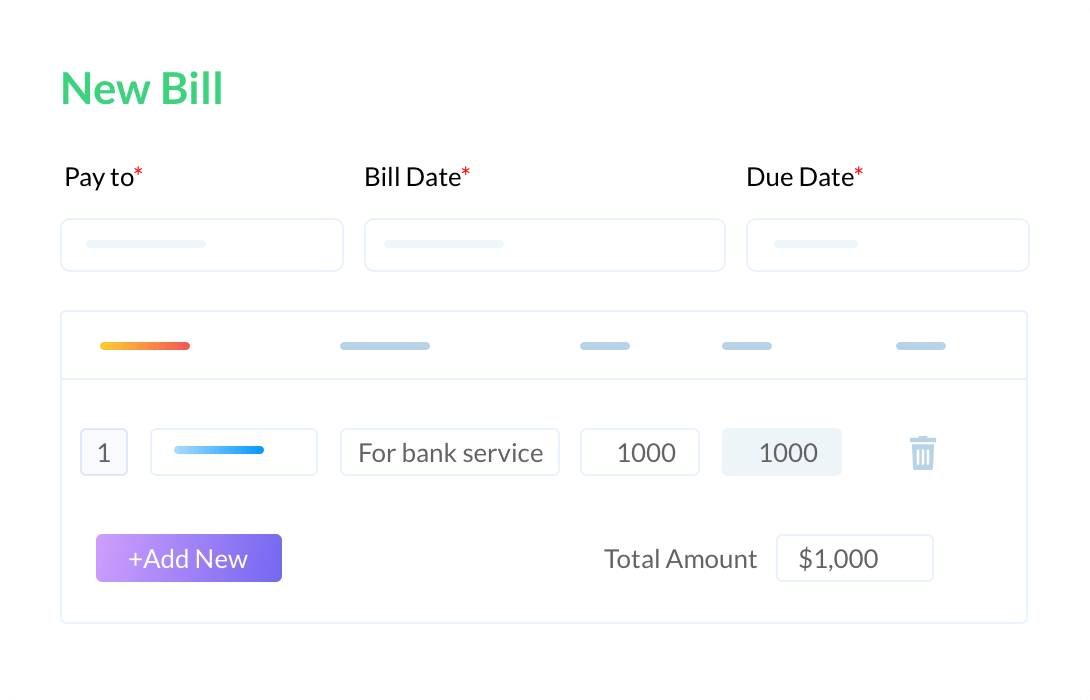Focus the Pay to input field
1090x700 pixels.
[202, 245]
